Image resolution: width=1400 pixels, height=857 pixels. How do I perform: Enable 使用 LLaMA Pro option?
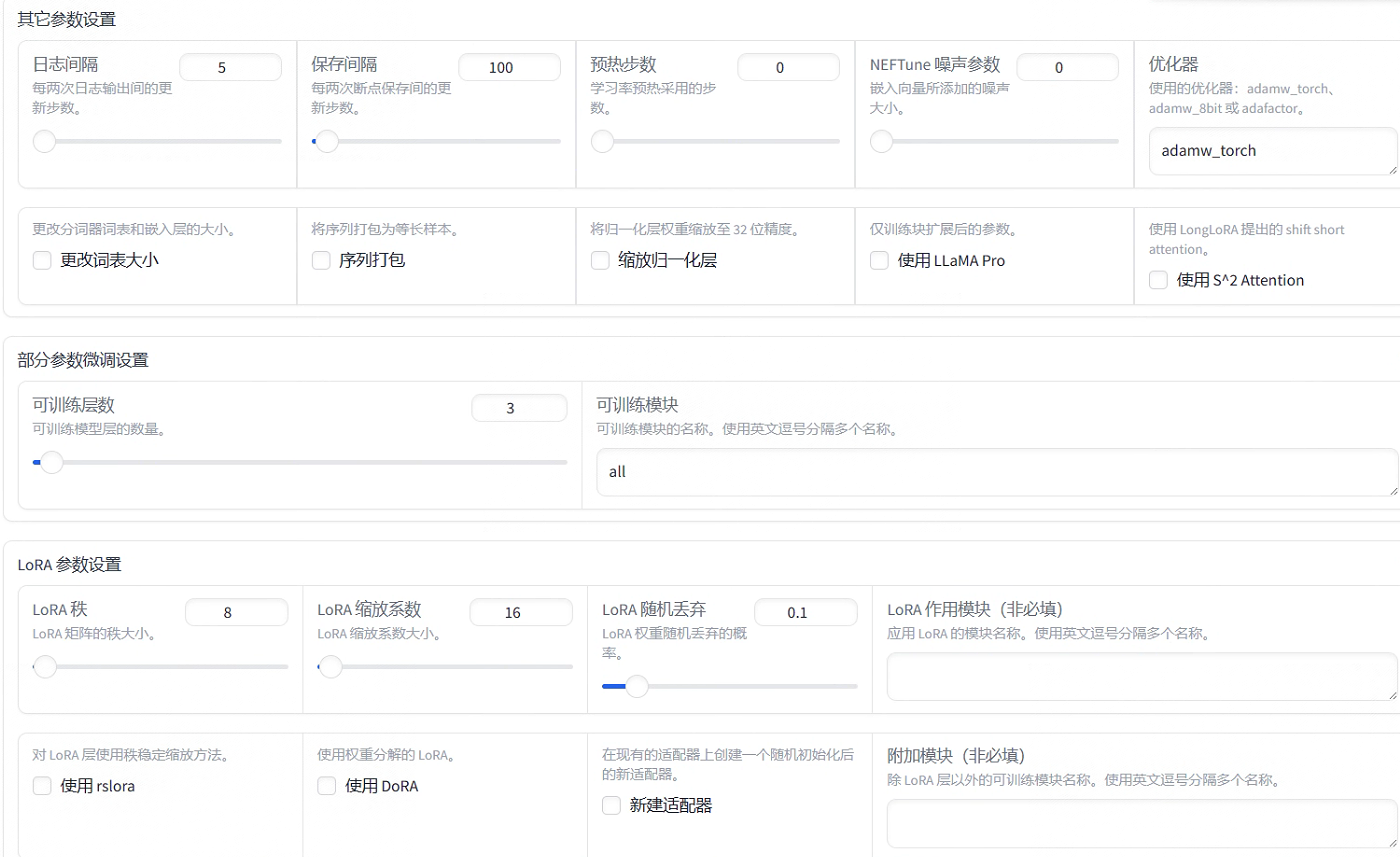(879, 261)
